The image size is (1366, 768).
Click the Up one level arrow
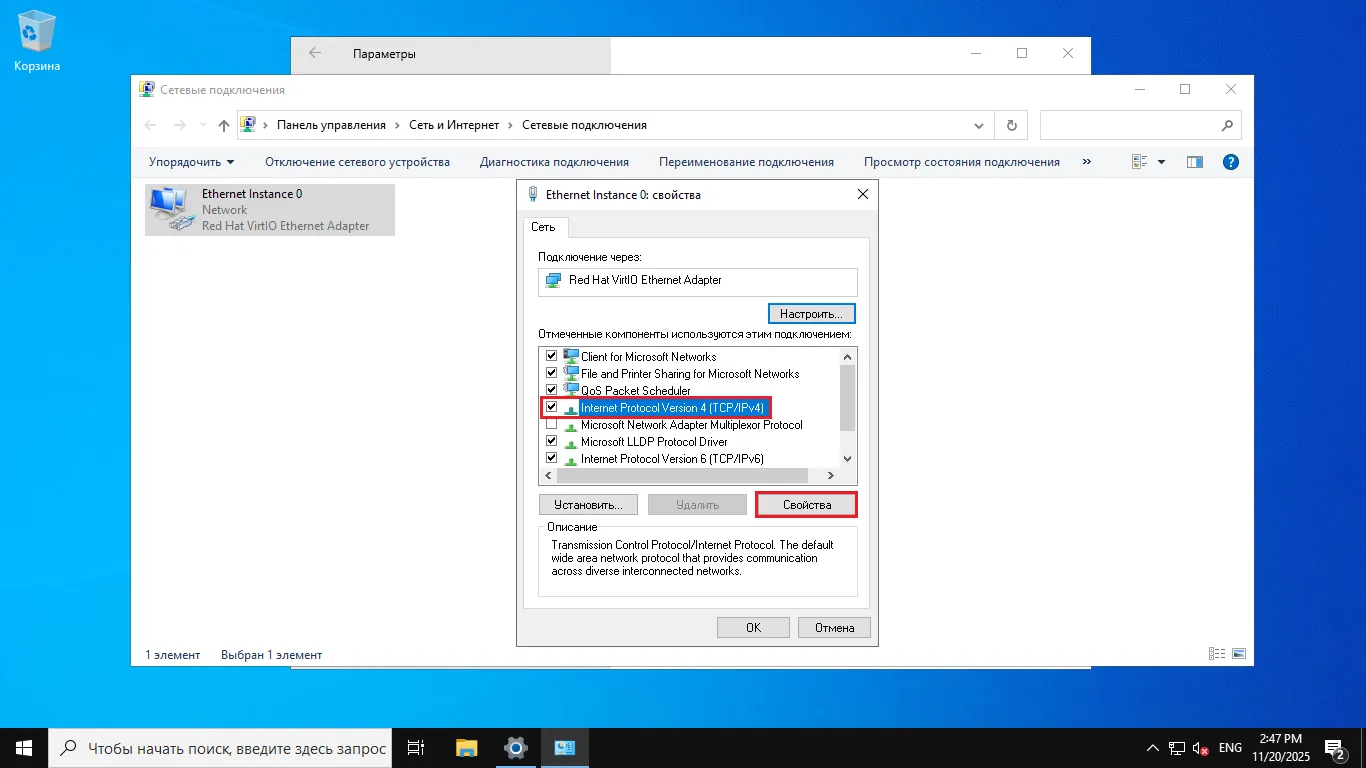point(224,126)
